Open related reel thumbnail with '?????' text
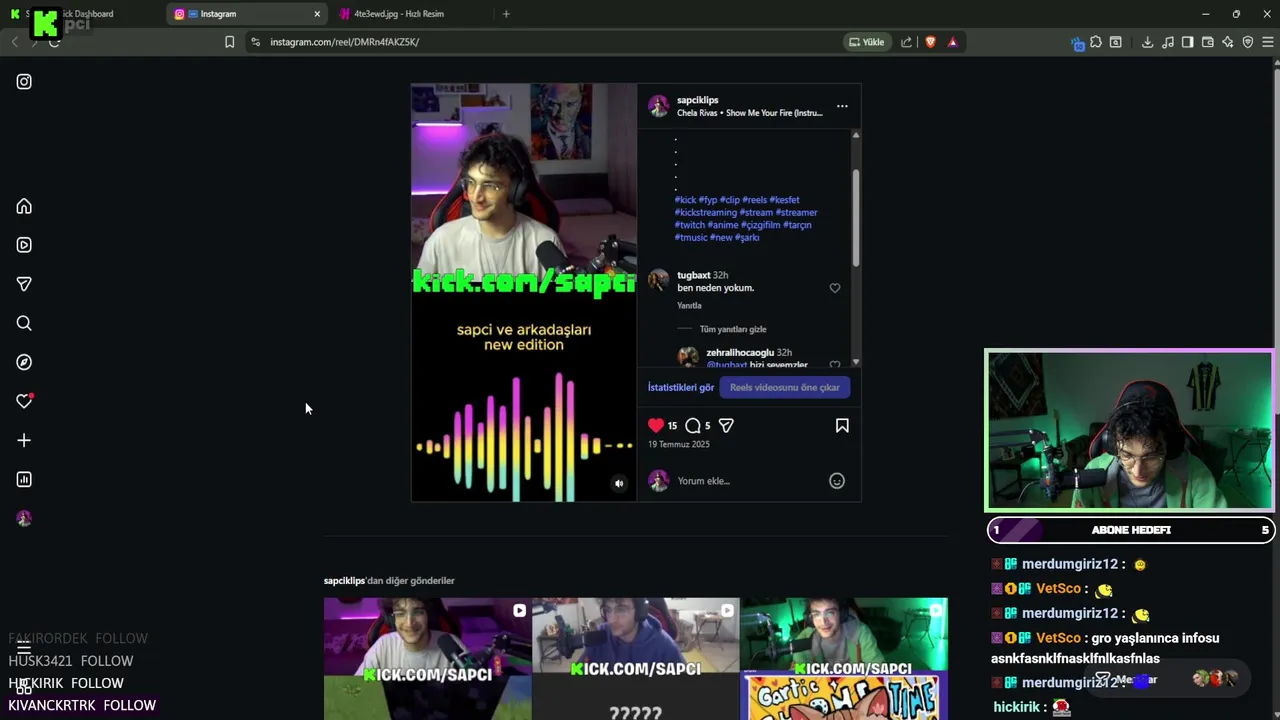Image resolution: width=1280 pixels, height=720 pixels. pyautogui.click(x=635, y=658)
